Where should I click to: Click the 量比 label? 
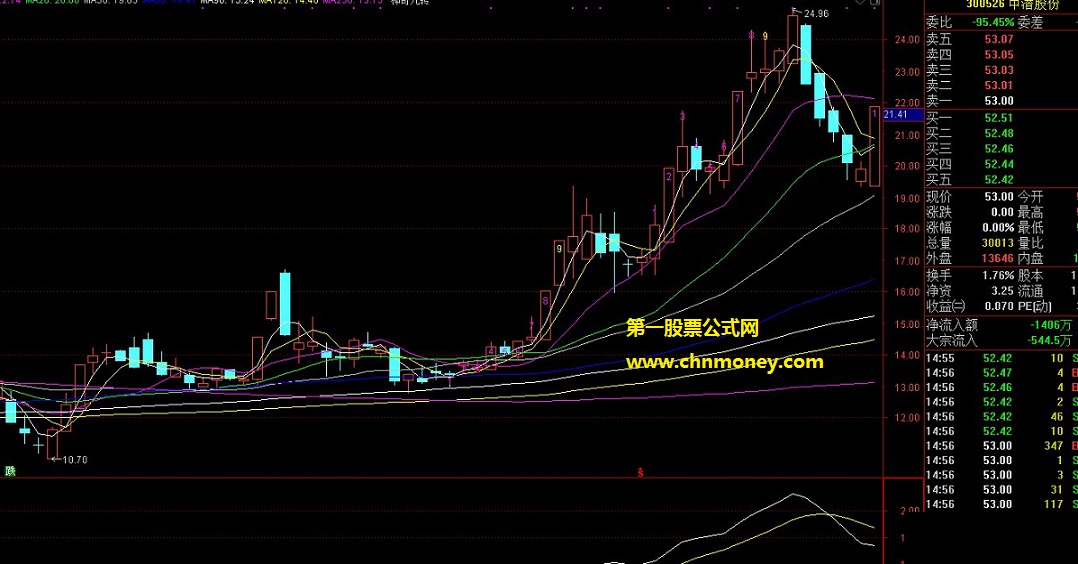(x=1031, y=243)
